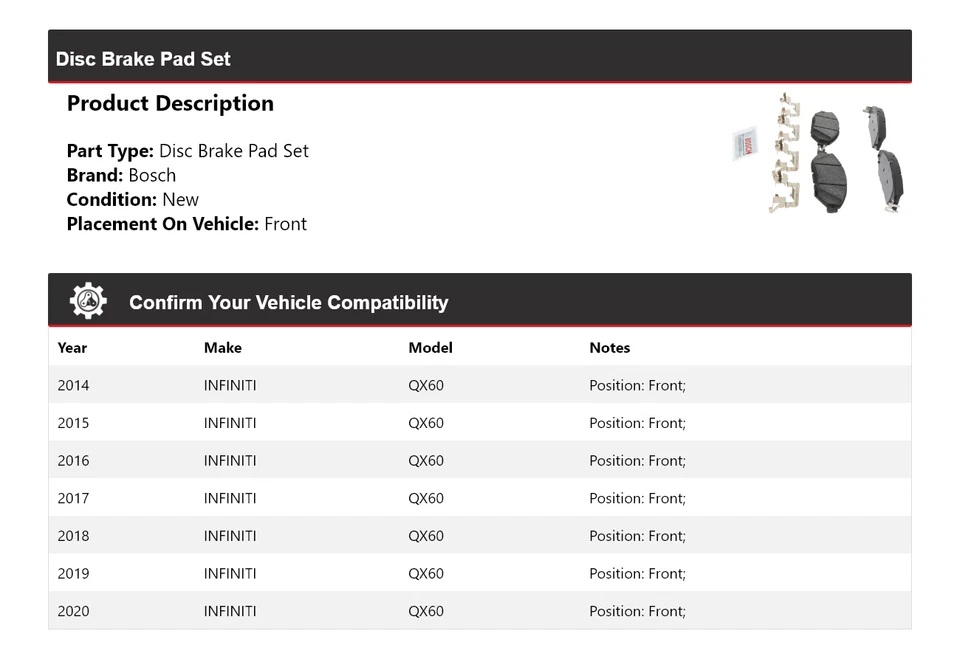
Task: Click the Placement On Vehicle: Front line
Action: point(187,224)
